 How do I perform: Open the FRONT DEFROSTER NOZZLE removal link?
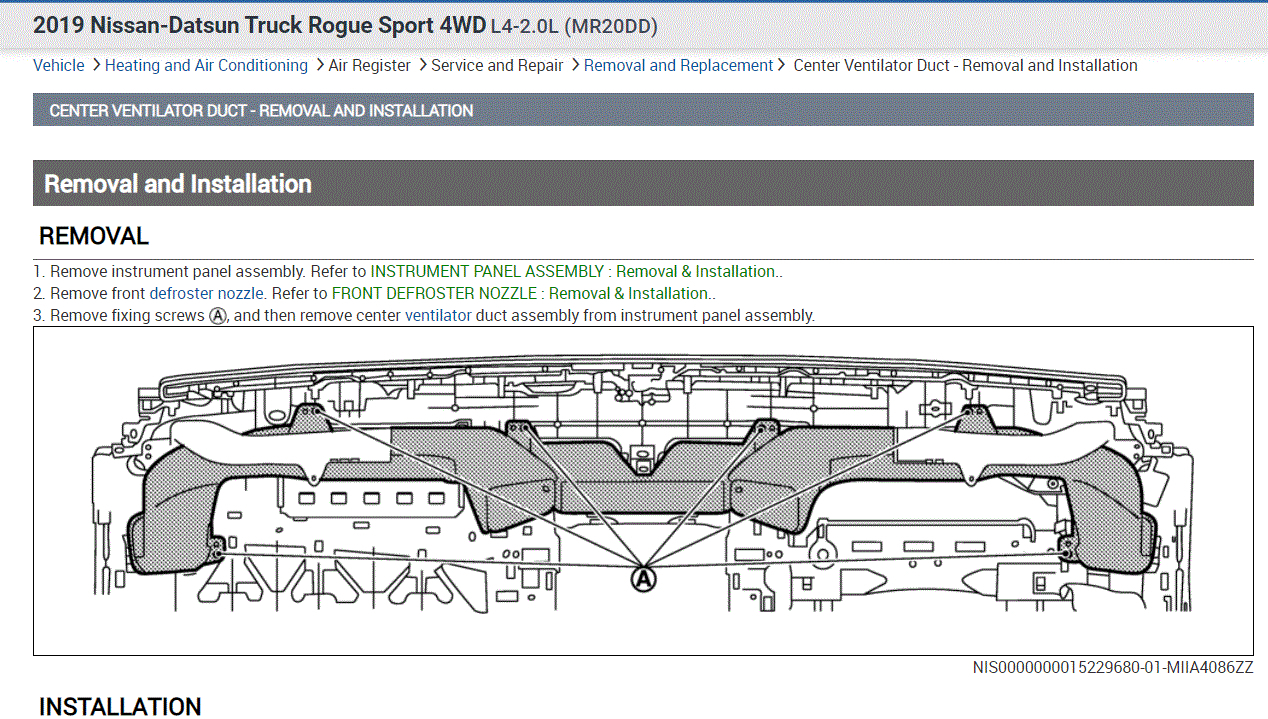[521, 293]
